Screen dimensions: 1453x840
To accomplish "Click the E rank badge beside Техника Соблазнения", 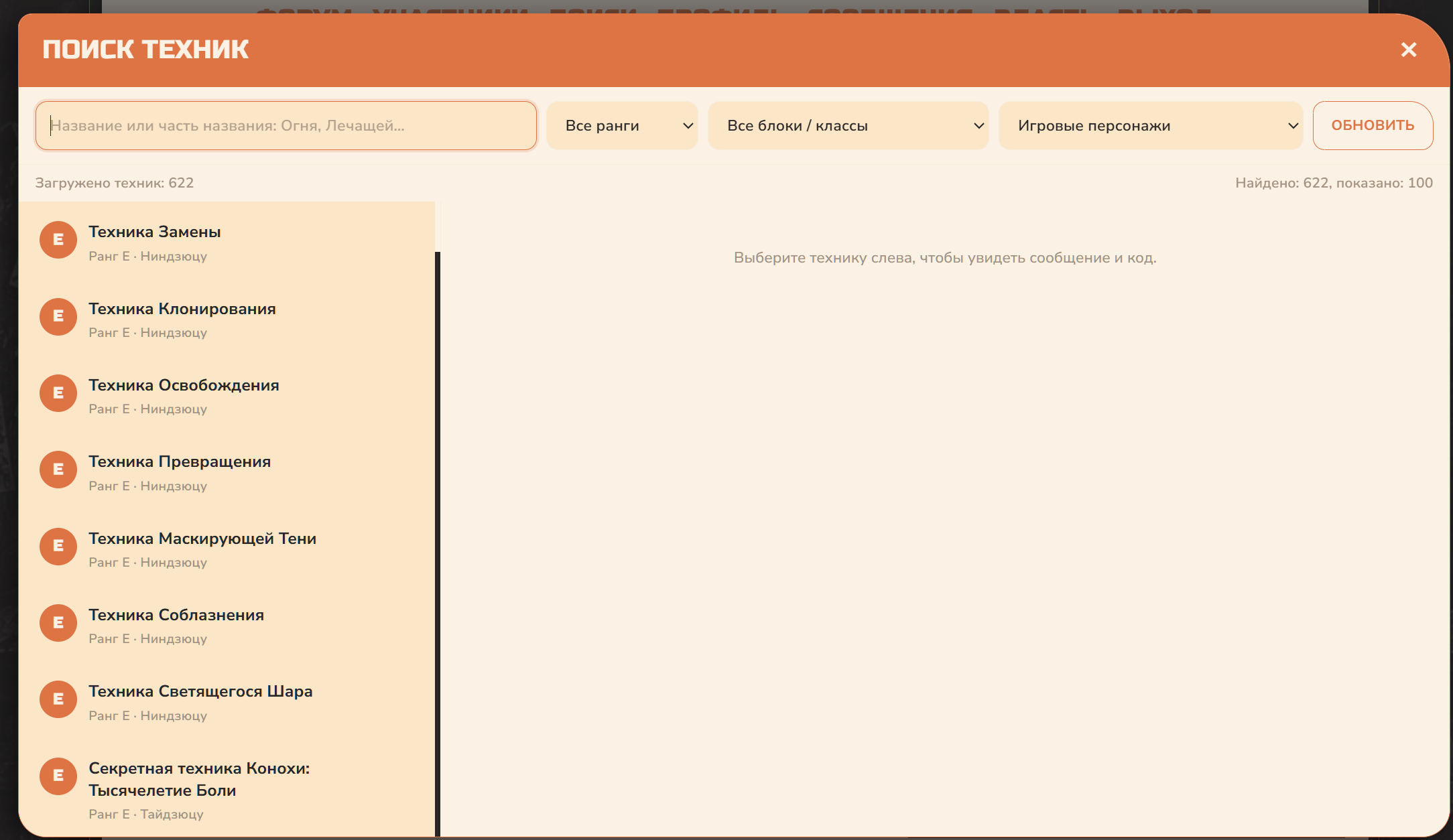I will point(58,623).
